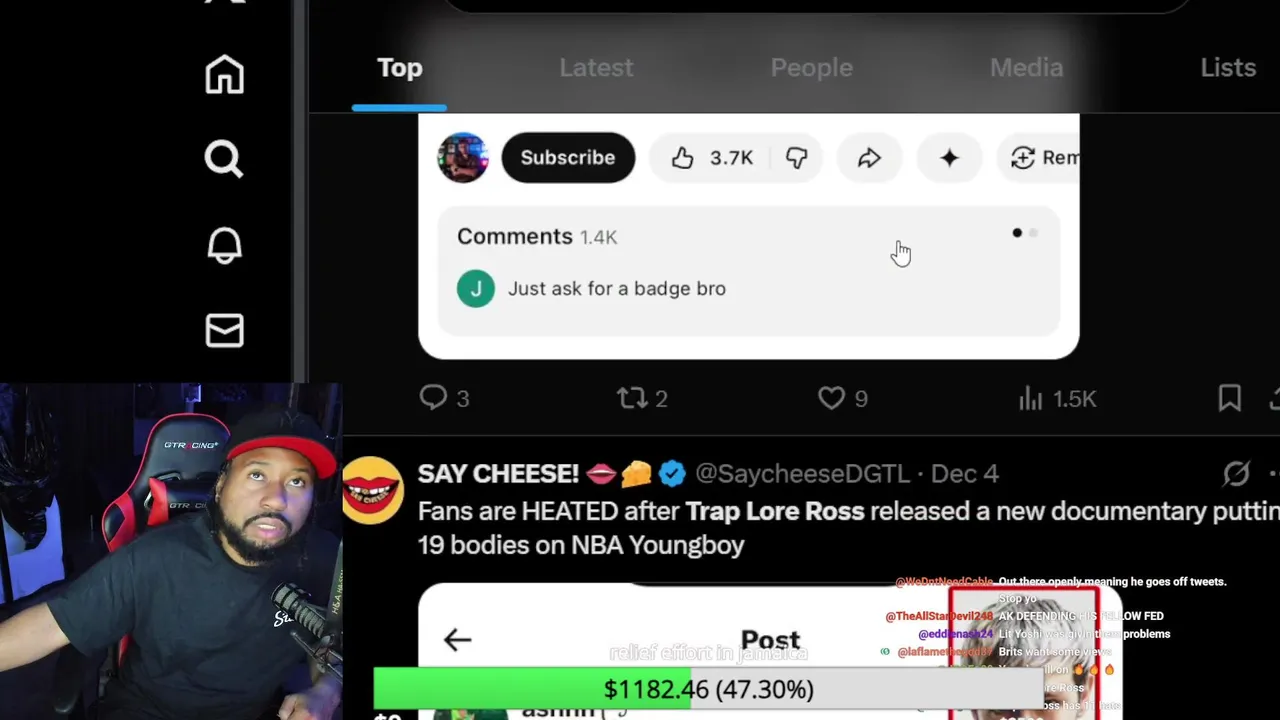
Task: Select the Media tab
Action: click(1026, 68)
